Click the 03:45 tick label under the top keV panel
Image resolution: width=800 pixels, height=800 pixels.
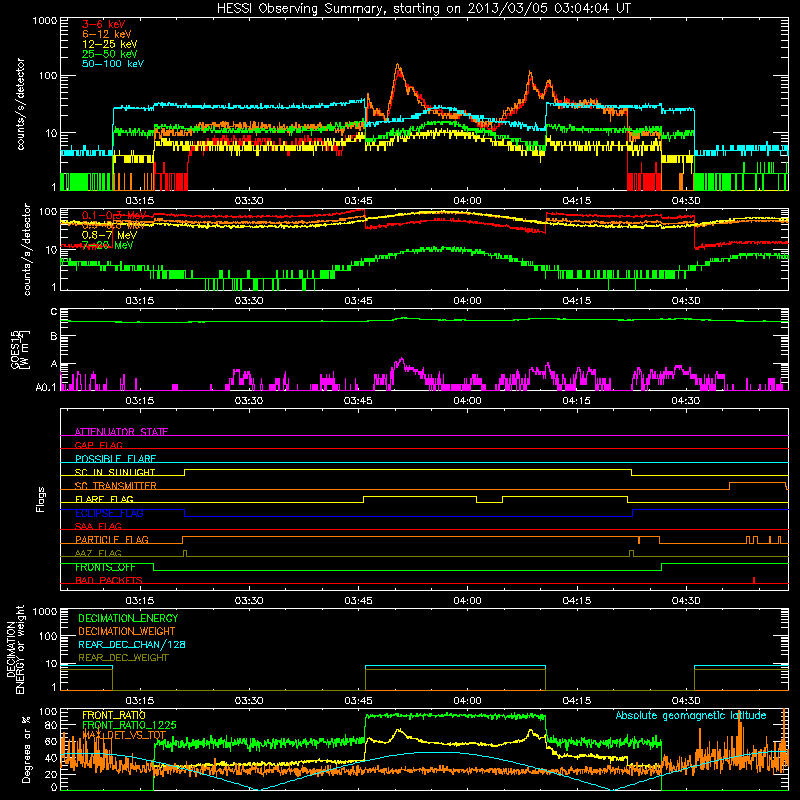358,201
